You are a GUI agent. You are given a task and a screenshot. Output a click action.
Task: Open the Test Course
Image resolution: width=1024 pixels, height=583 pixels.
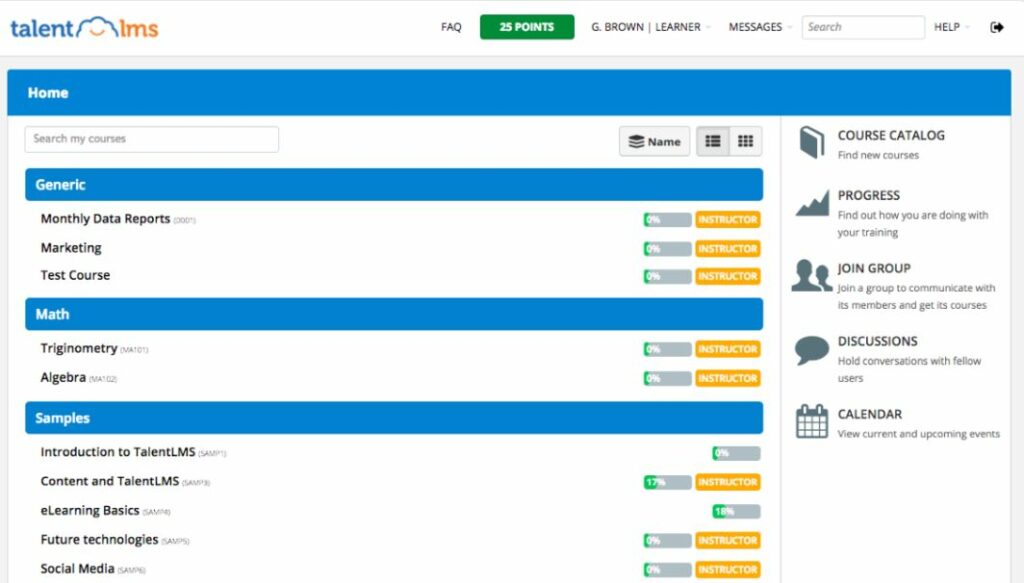pyautogui.click(x=75, y=276)
